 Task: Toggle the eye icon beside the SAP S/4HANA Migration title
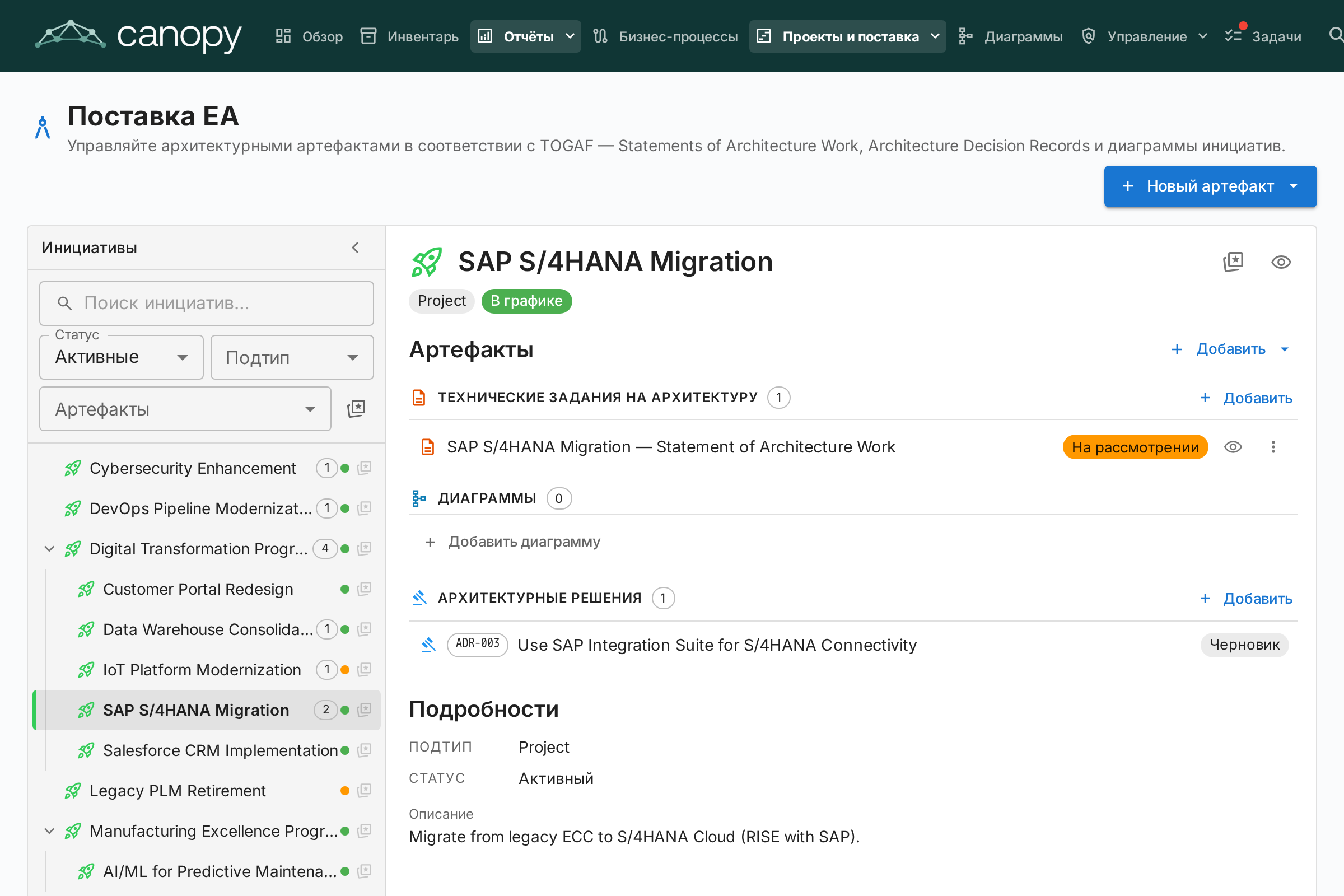[x=1281, y=262]
